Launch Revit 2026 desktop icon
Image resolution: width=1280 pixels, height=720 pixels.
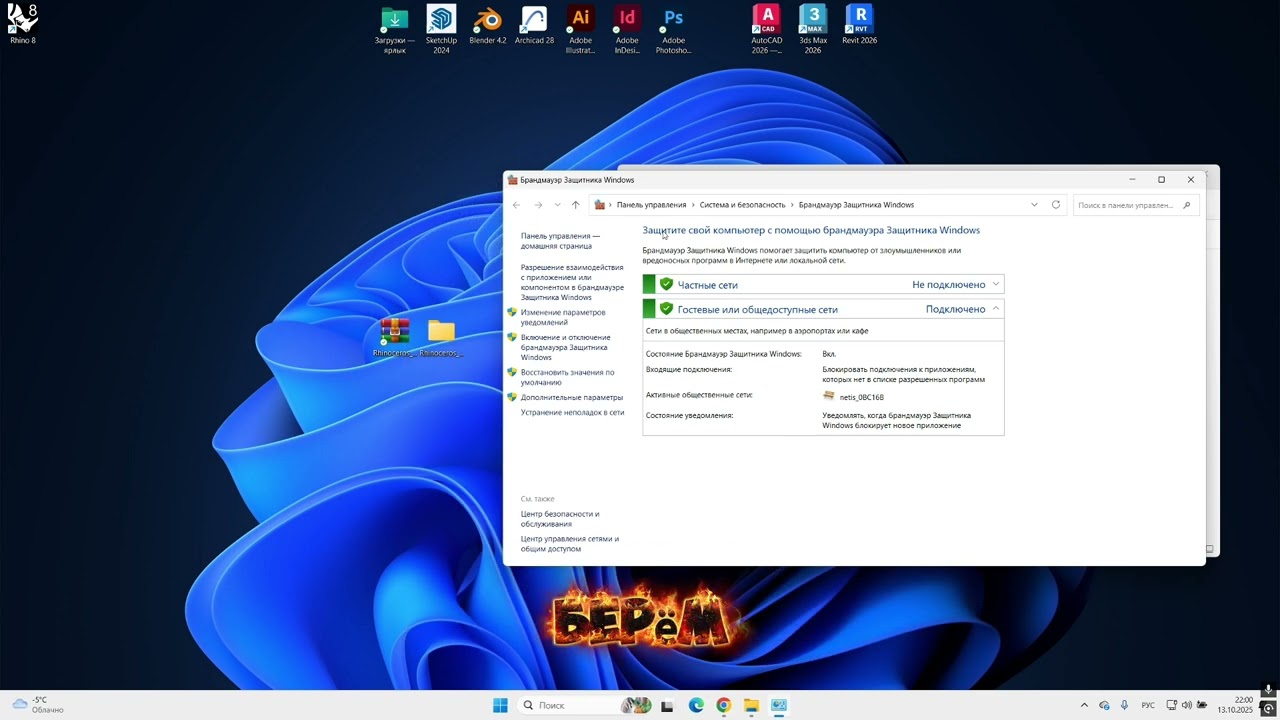coord(859,25)
